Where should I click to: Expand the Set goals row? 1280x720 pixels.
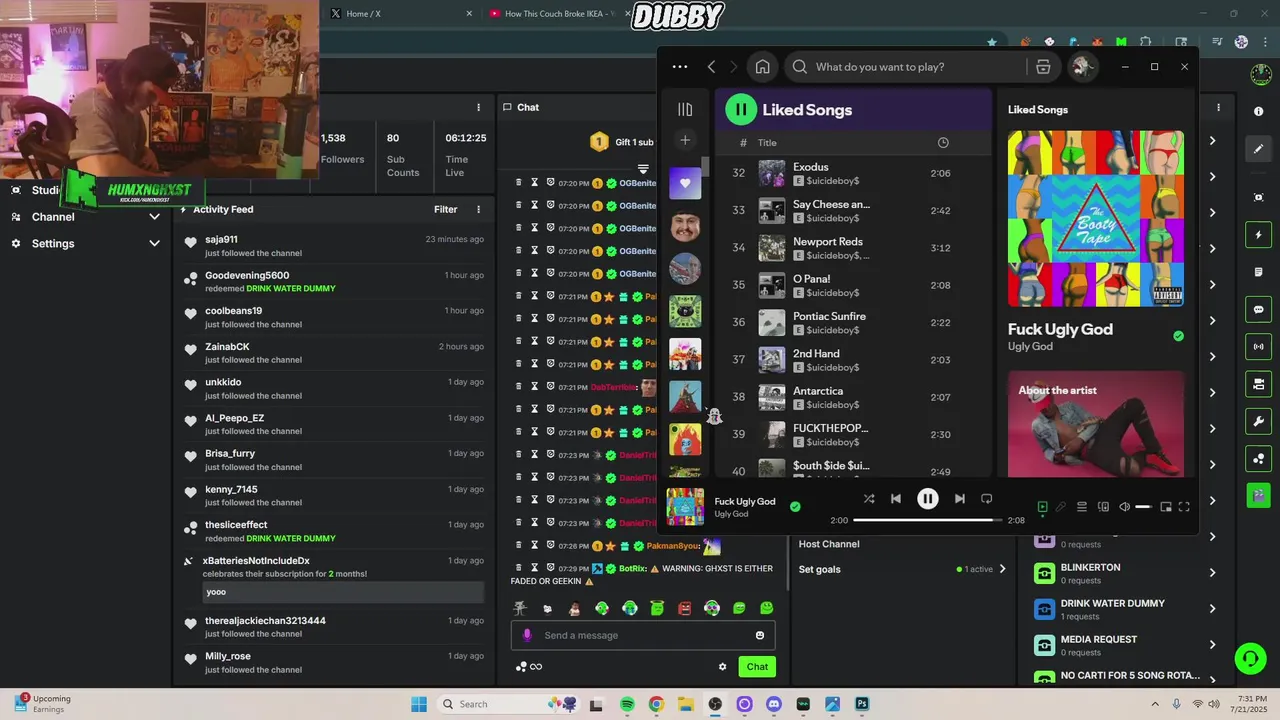(901, 569)
